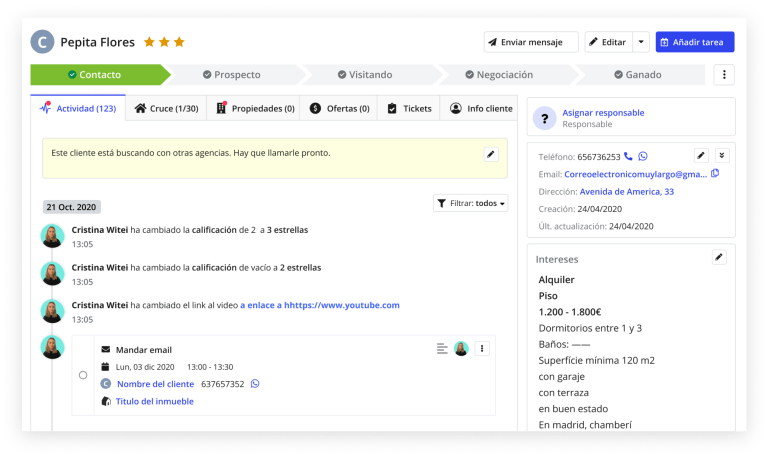Click the question mark responsable avatar
This screenshot has width=768, height=457.
pos(544,118)
